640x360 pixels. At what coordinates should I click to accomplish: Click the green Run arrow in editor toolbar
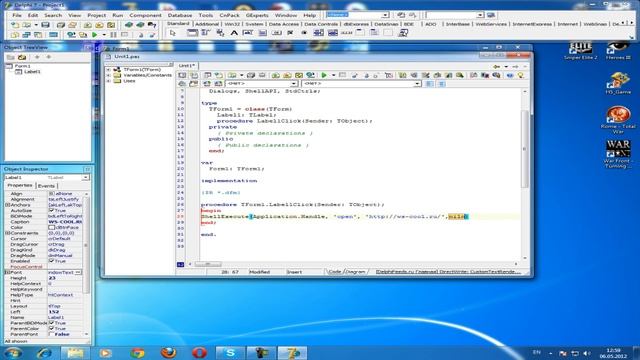pyautogui.click(x=324, y=76)
